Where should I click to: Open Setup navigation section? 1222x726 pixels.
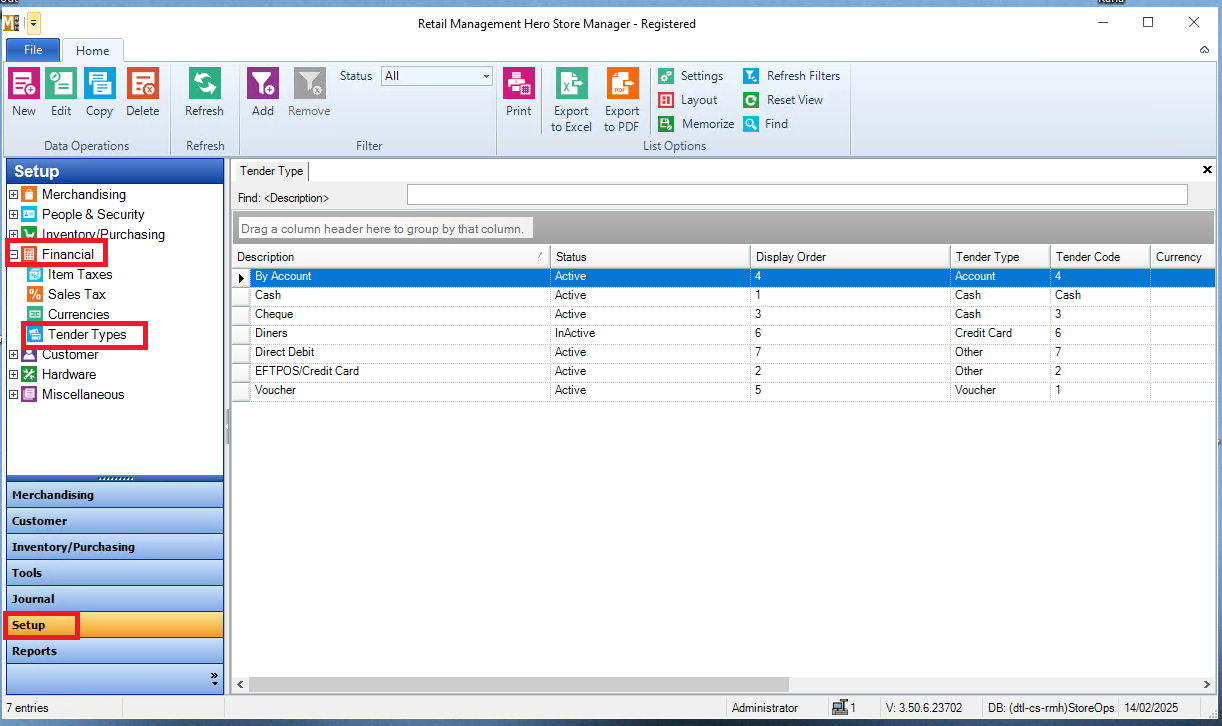pyautogui.click(x=115, y=625)
